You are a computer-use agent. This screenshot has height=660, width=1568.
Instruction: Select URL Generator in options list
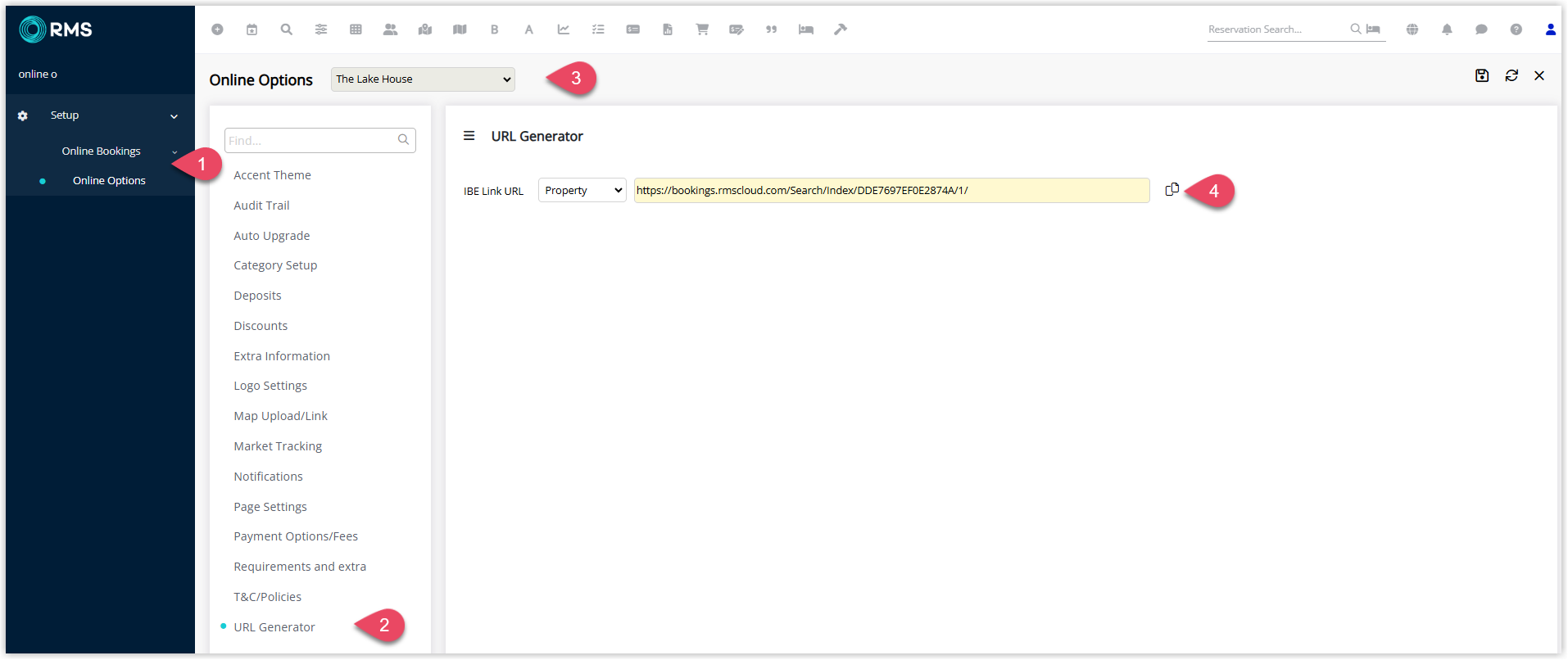[x=274, y=627]
